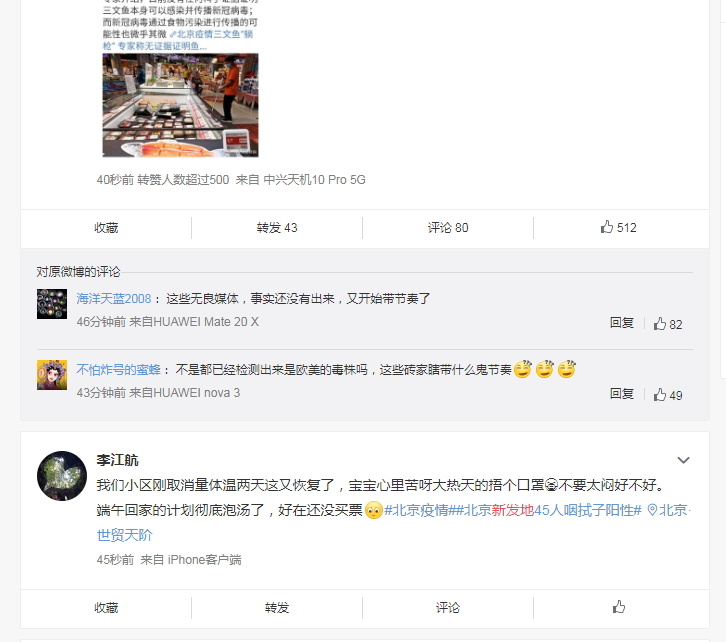Like the first post with 512 likes
Screen dimensions: 726x642
pos(619,227)
